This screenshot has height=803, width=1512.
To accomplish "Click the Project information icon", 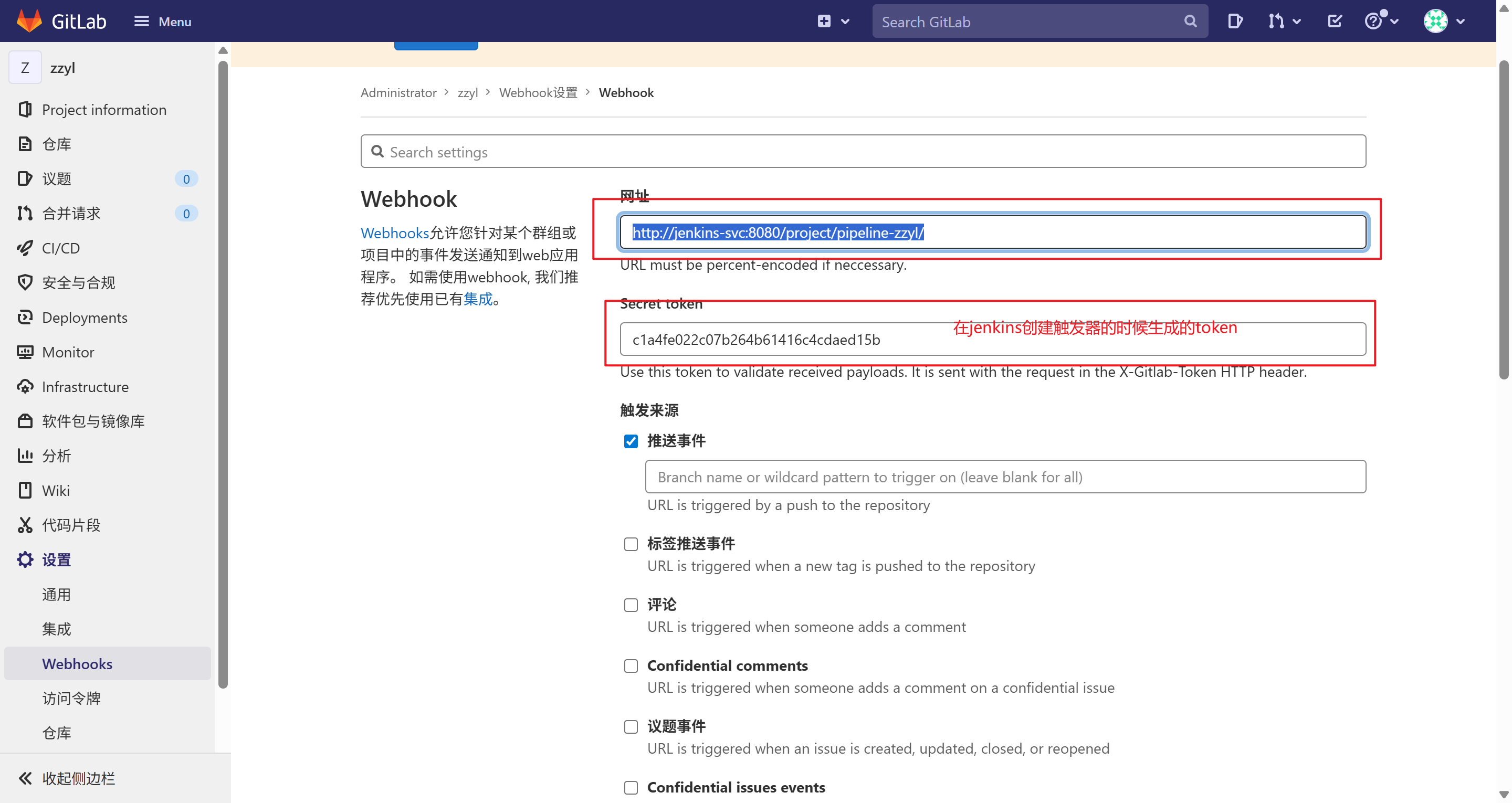I will point(25,110).
